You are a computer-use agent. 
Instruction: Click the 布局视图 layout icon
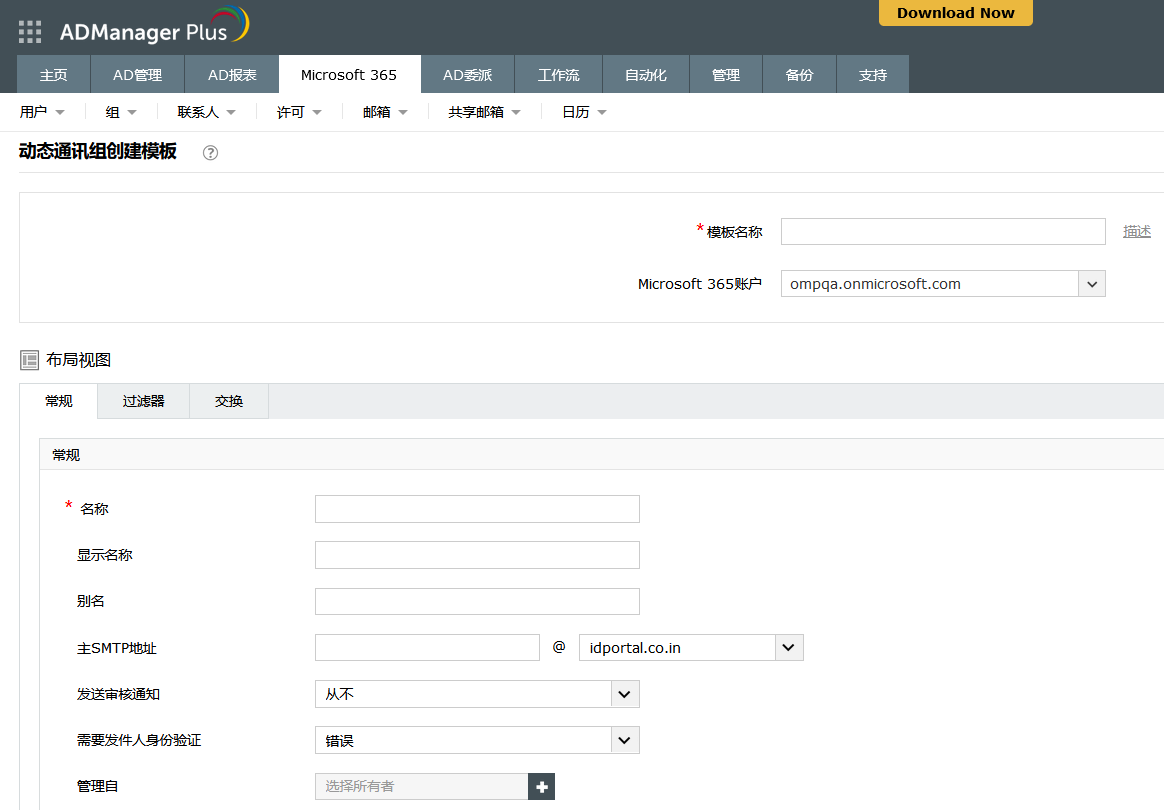(30, 361)
